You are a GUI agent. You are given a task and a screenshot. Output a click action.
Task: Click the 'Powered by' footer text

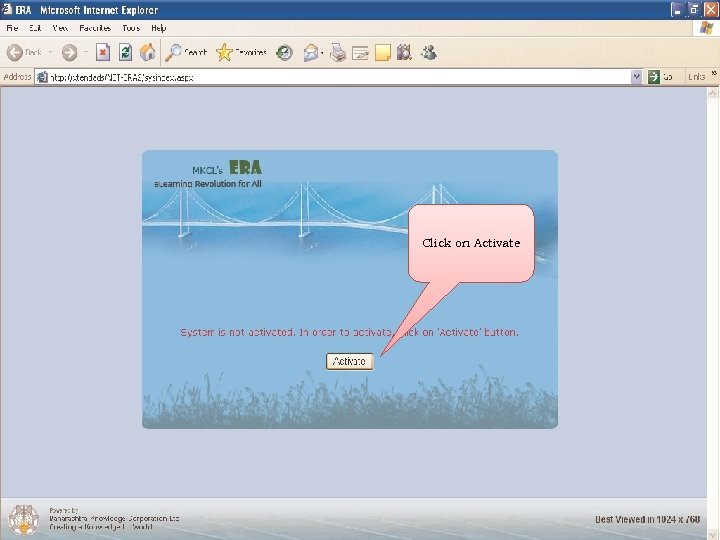point(63,510)
